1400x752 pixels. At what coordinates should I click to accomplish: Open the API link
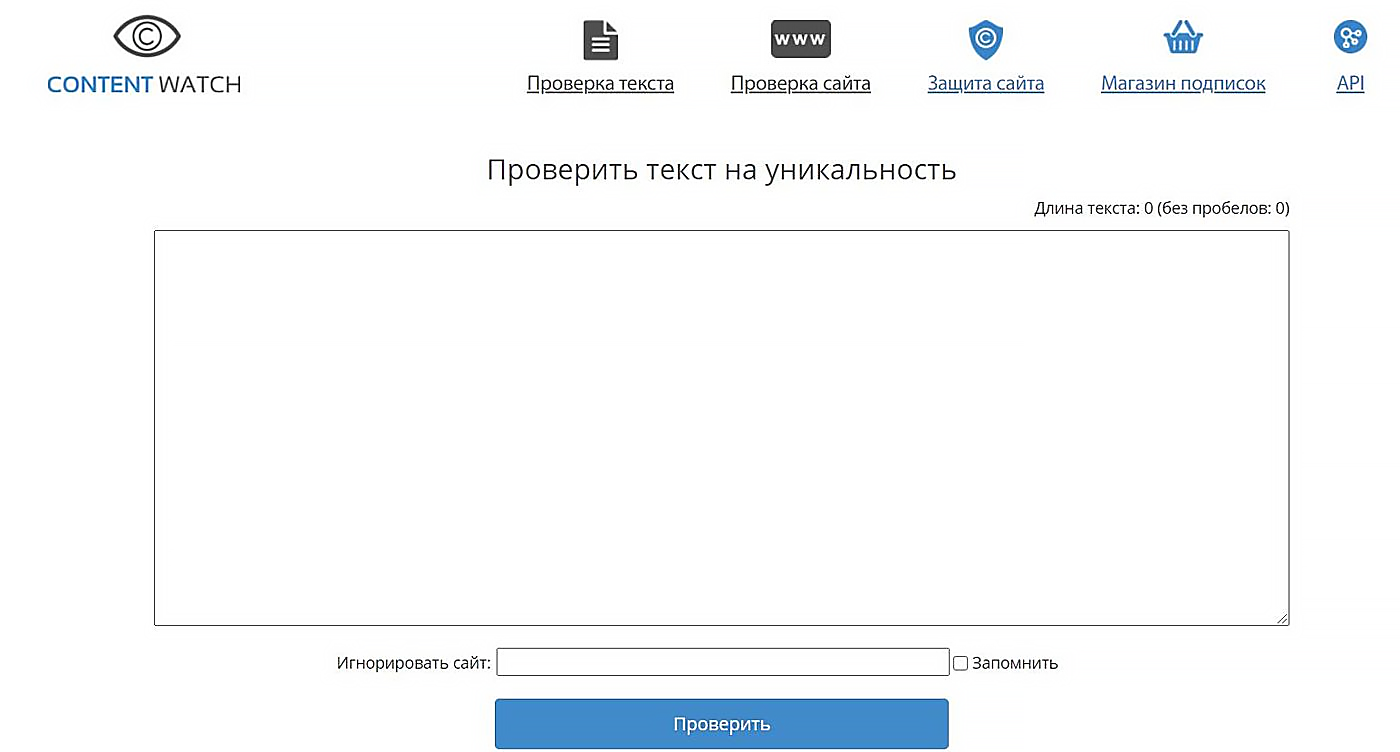point(1350,84)
